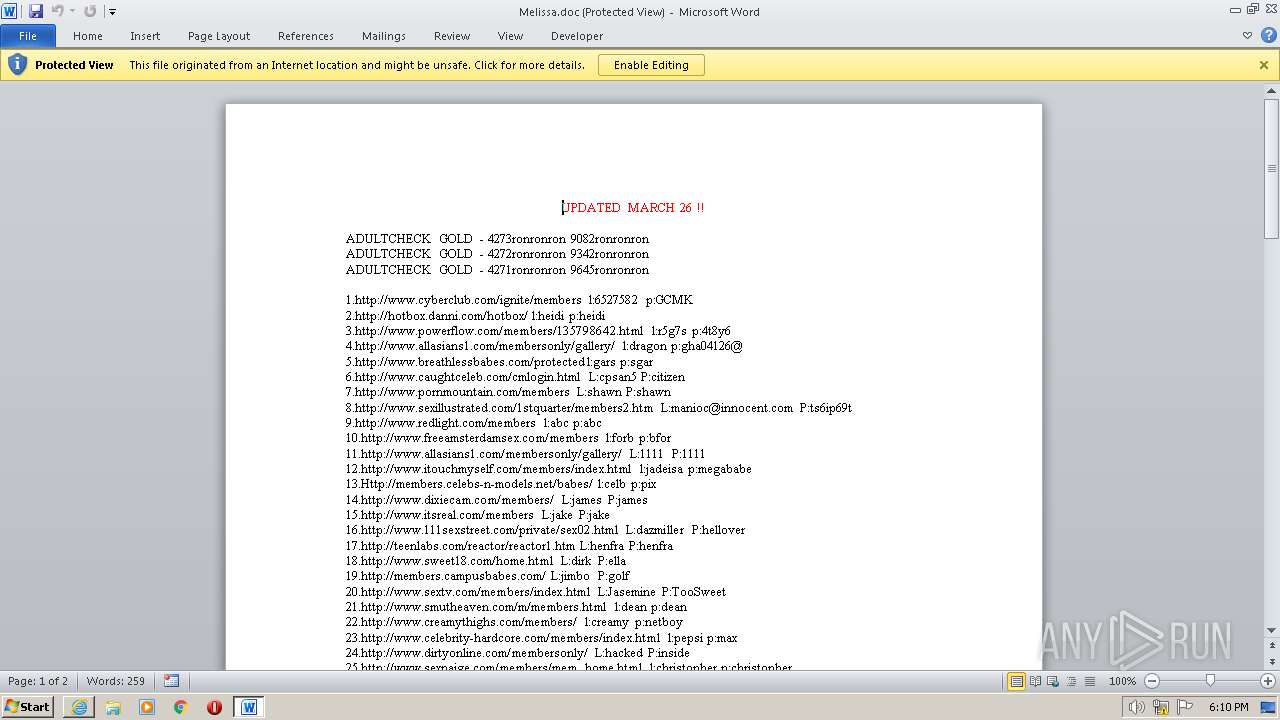Click the Undo arrow icon

coord(57,11)
